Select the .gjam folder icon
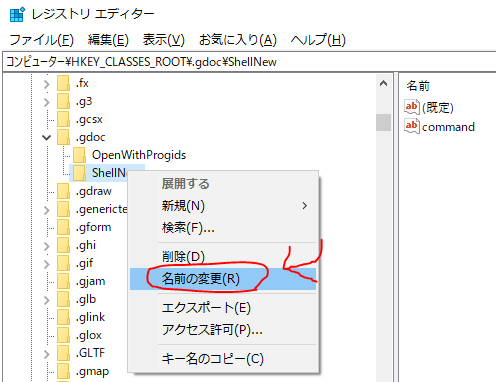This screenshot has width=496, height=382. [x=63, y=281]
